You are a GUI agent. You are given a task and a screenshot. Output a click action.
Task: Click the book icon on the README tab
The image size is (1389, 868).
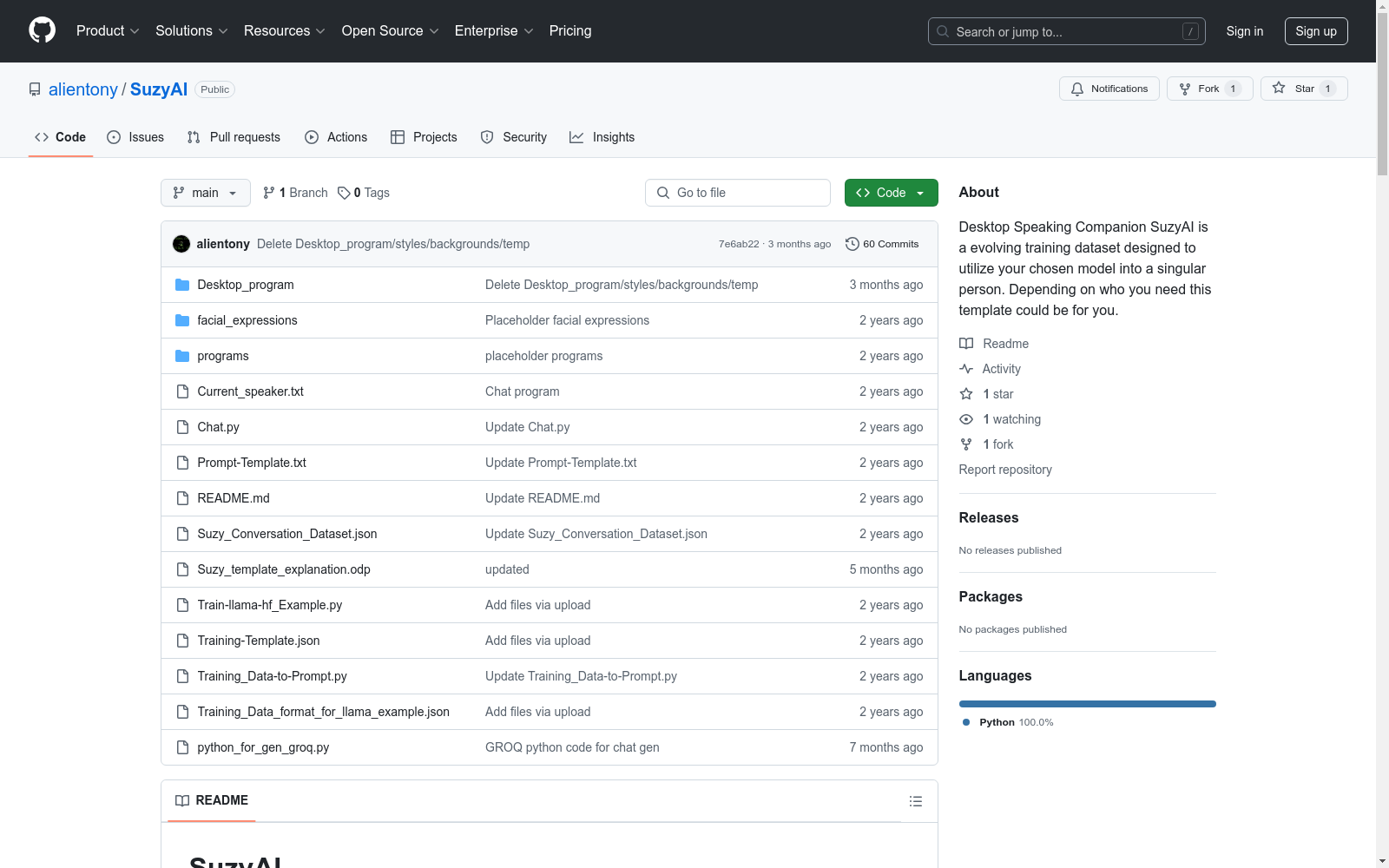(x=182, y=800)
